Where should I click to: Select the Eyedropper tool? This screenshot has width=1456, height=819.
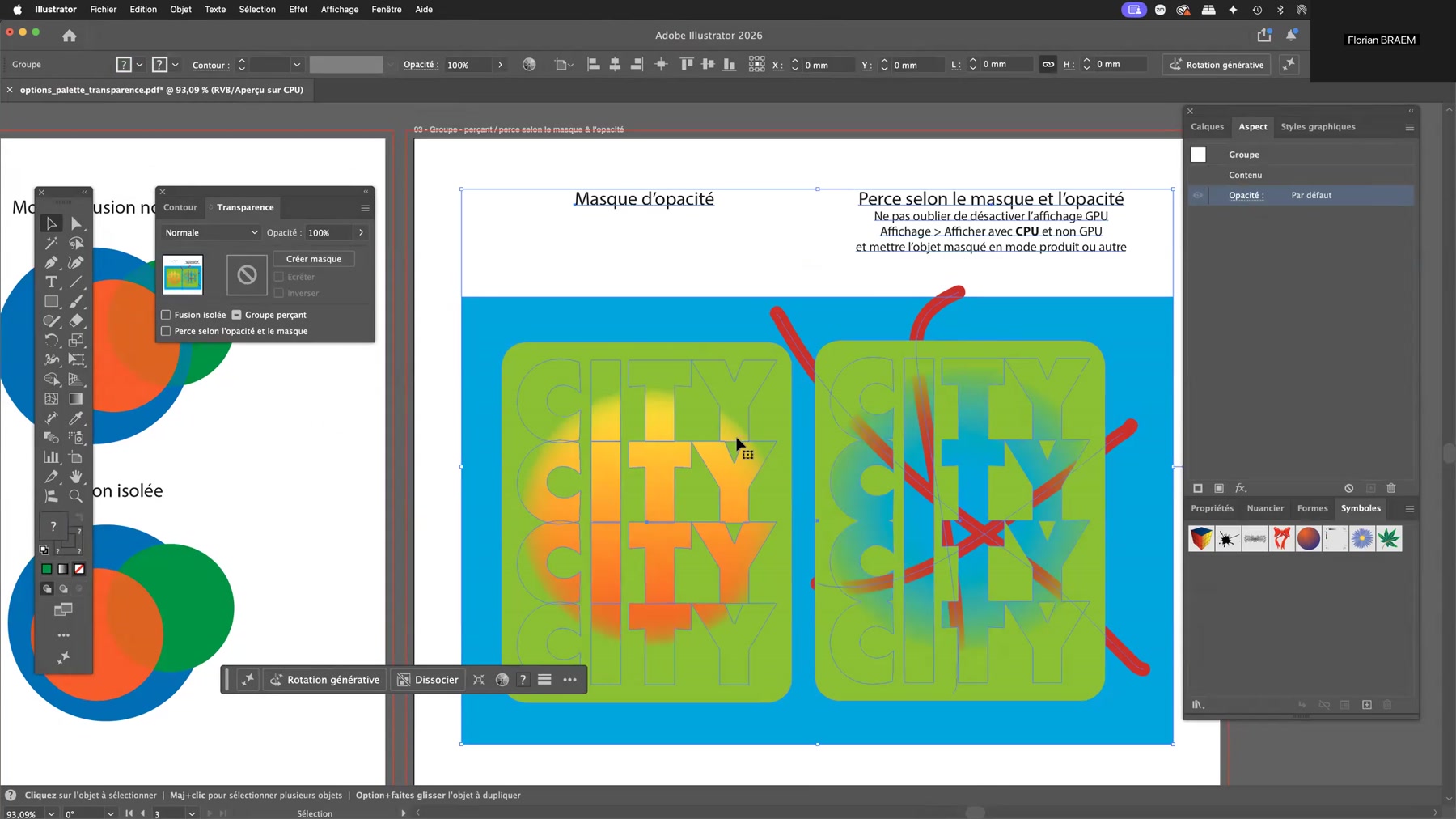coord(76,418)
